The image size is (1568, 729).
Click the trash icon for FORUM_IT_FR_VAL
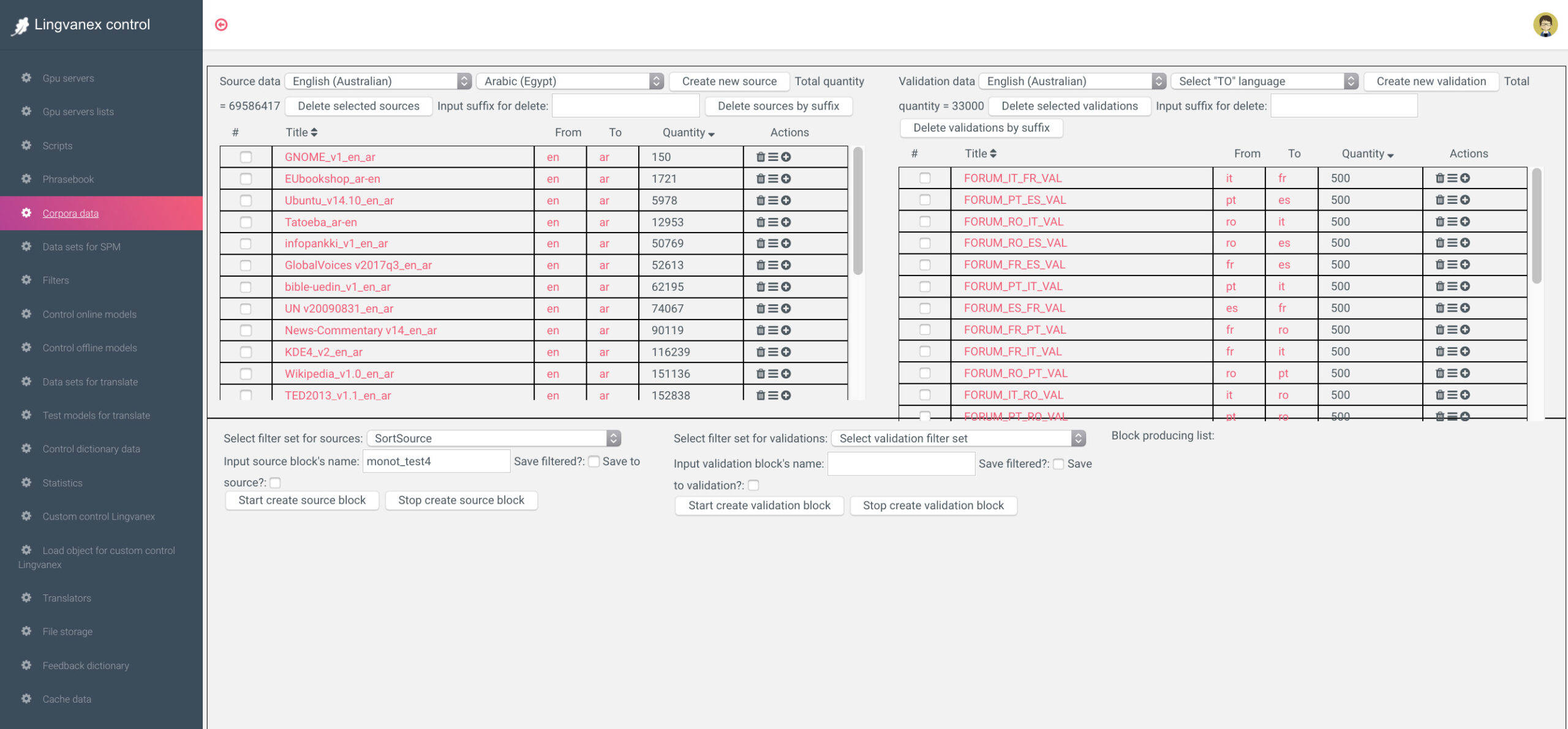pyautogui.click(x=1439, y=178)
